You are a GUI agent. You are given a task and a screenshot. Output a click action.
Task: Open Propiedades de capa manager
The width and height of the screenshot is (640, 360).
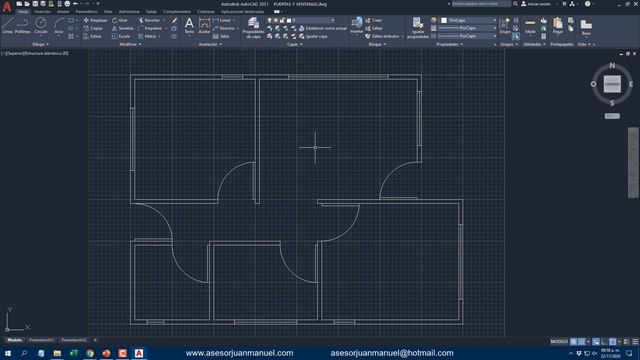point(253,28)
